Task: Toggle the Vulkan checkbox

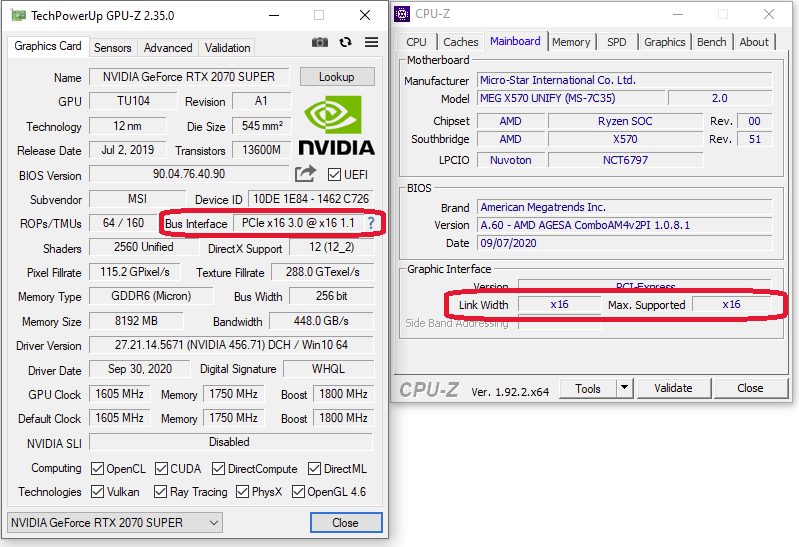Action: click(x=97, y=491)
